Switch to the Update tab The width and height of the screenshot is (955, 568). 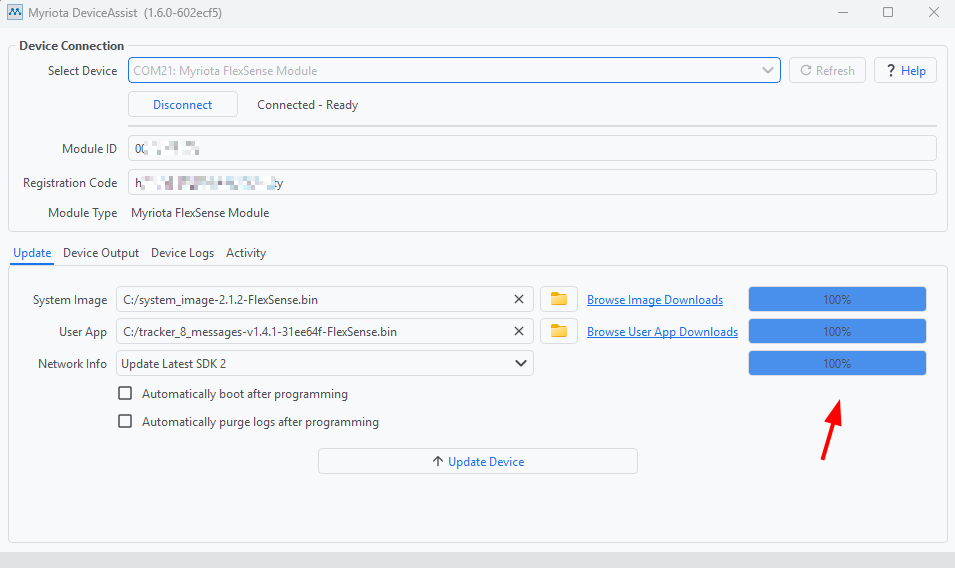click(x=32, y=253)
